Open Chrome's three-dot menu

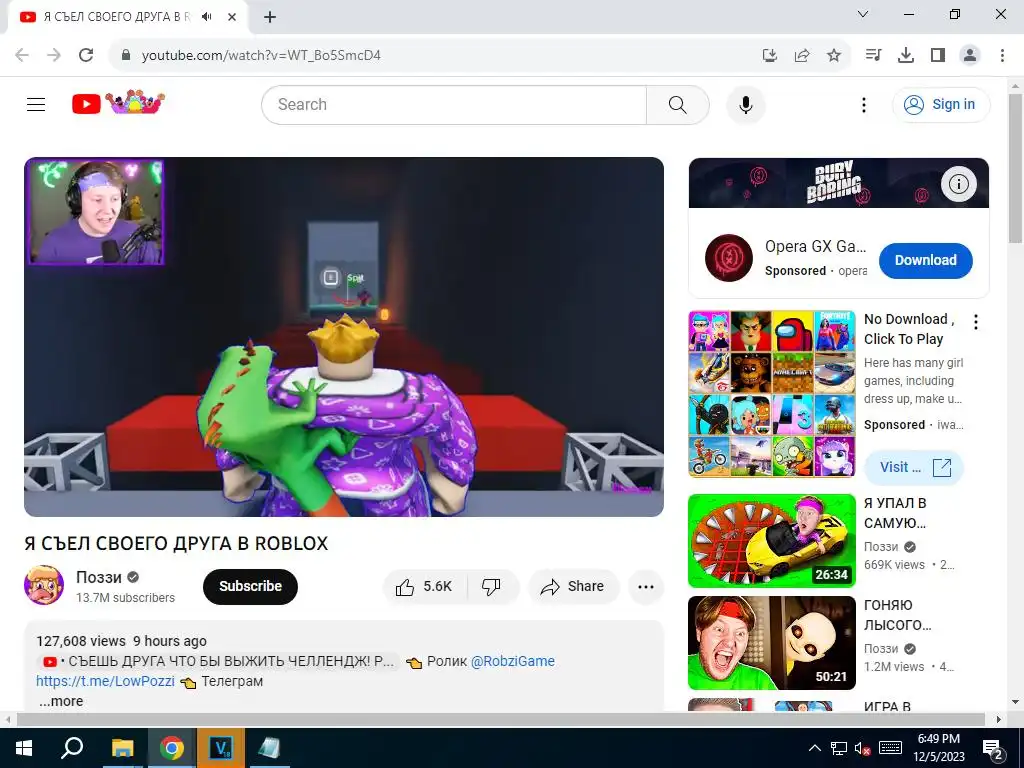pos(1002,55)
